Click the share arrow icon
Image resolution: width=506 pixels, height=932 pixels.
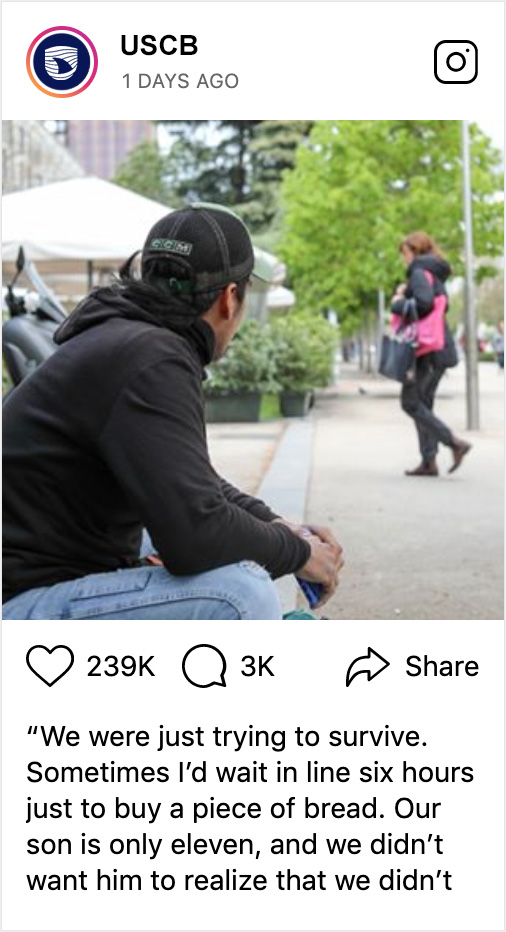coord(367,666)
